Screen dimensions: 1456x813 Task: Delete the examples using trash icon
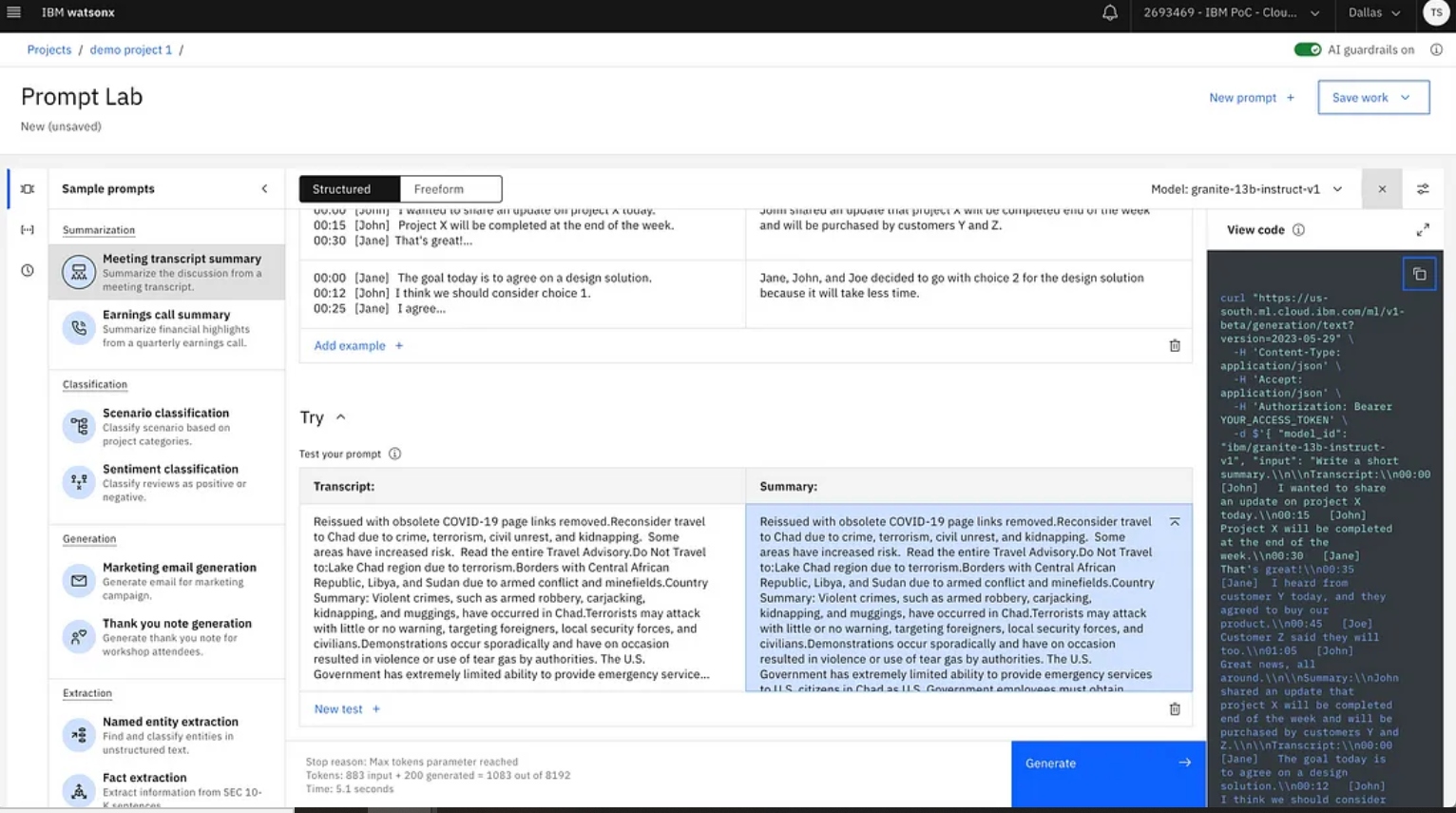pos(1175,346)
